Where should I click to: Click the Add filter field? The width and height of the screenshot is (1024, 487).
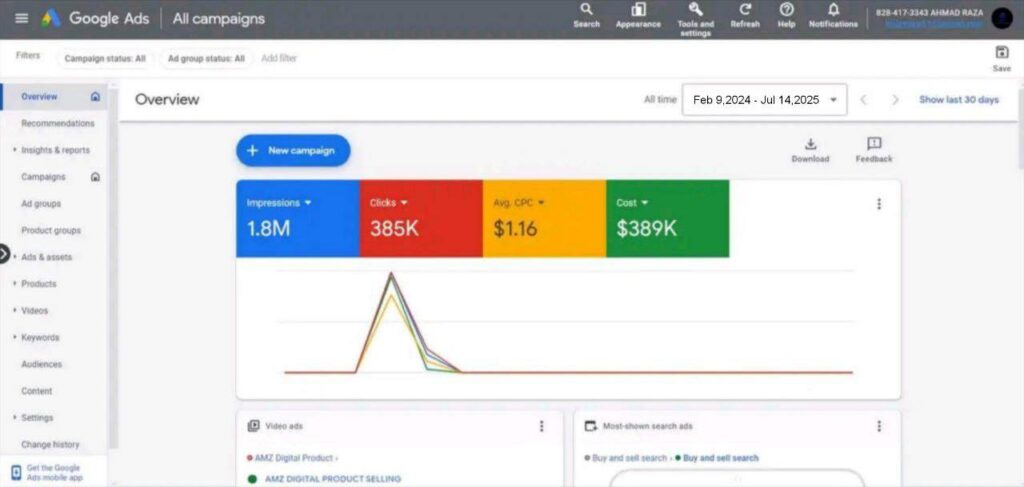coord(279,59)
